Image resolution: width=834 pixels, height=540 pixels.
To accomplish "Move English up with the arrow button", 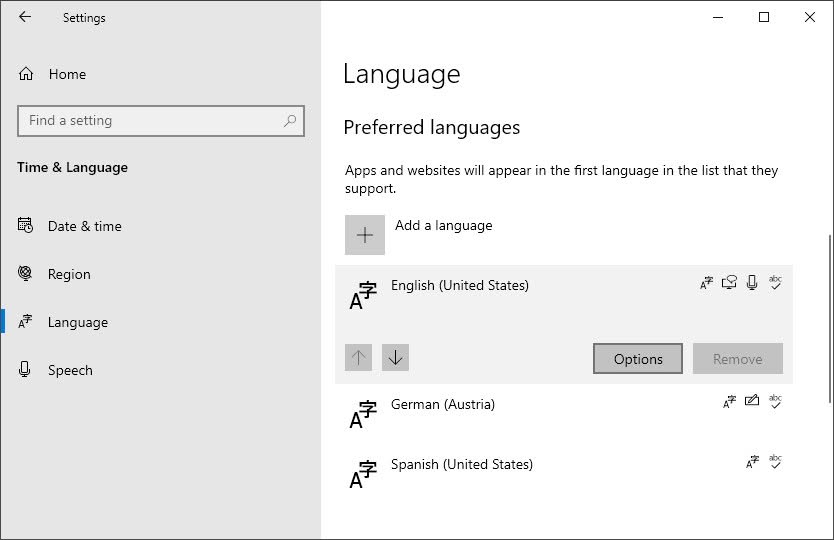I will pos(358,358).
